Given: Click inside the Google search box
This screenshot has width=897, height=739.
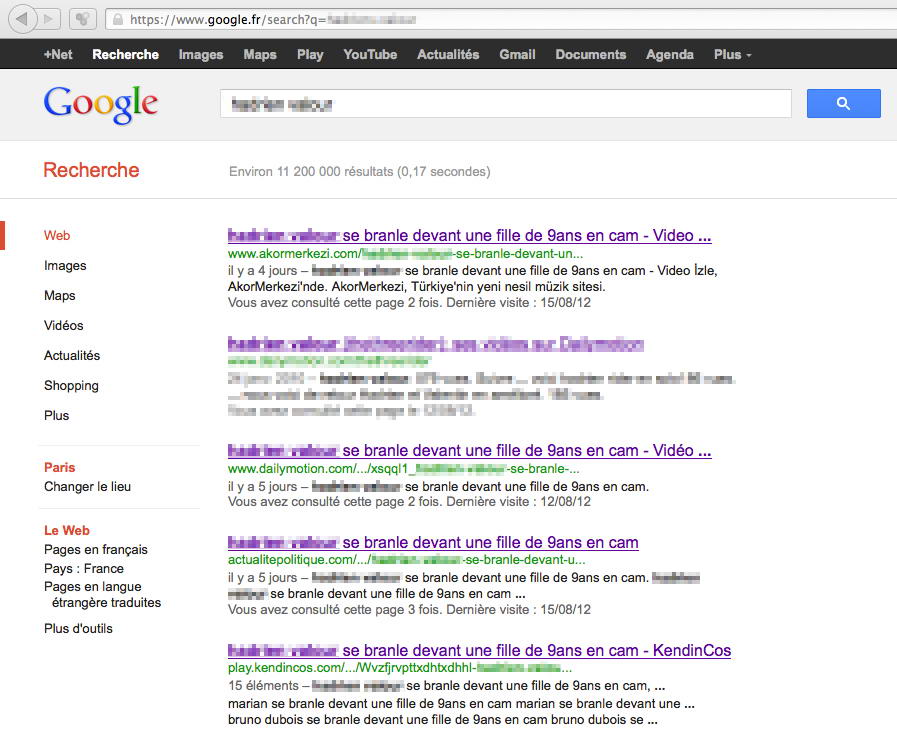Looking at the screenshot, I should [506, 104].
